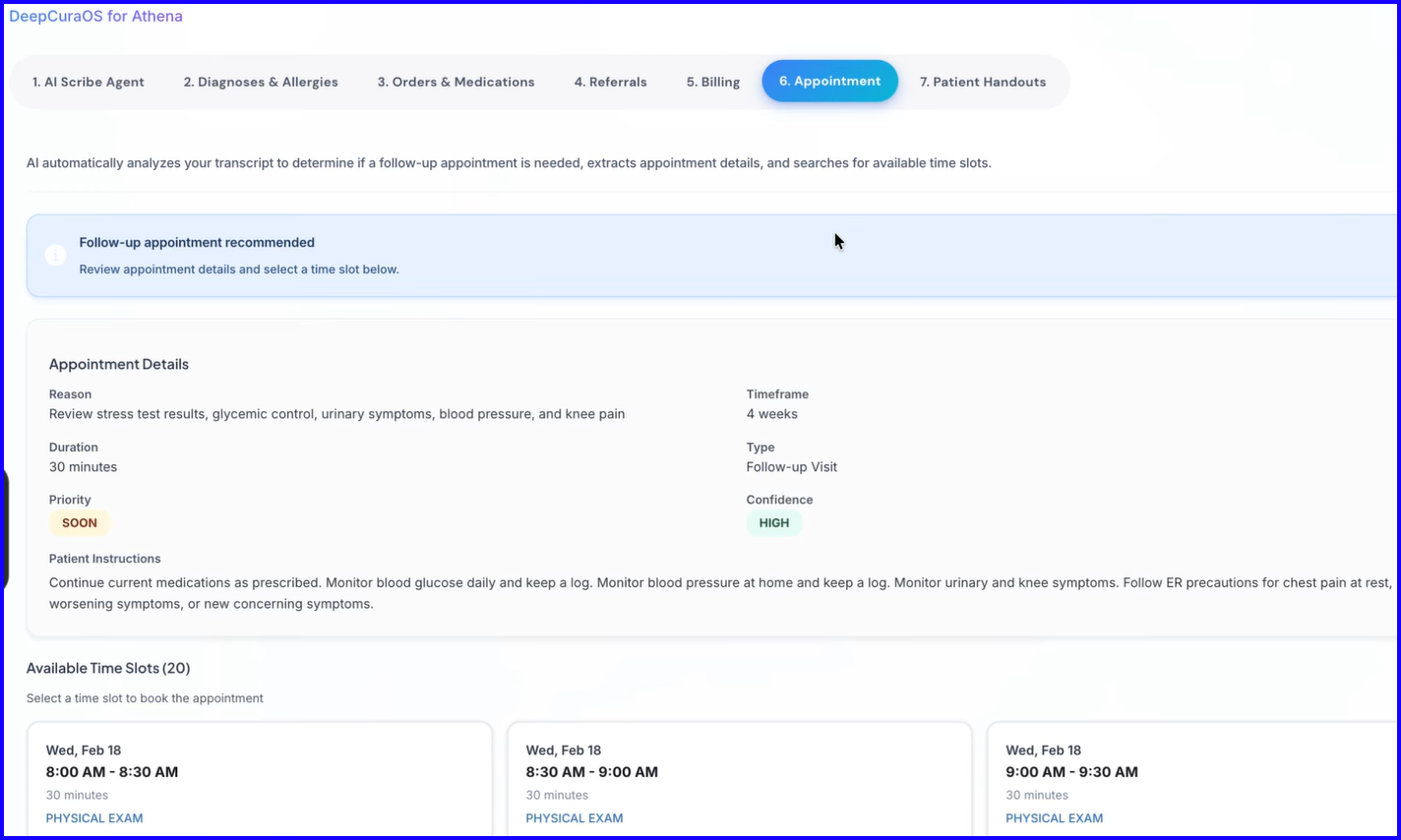Choose the 9:00 AM - 9:30 AM slot

[x=1192, y=780]
